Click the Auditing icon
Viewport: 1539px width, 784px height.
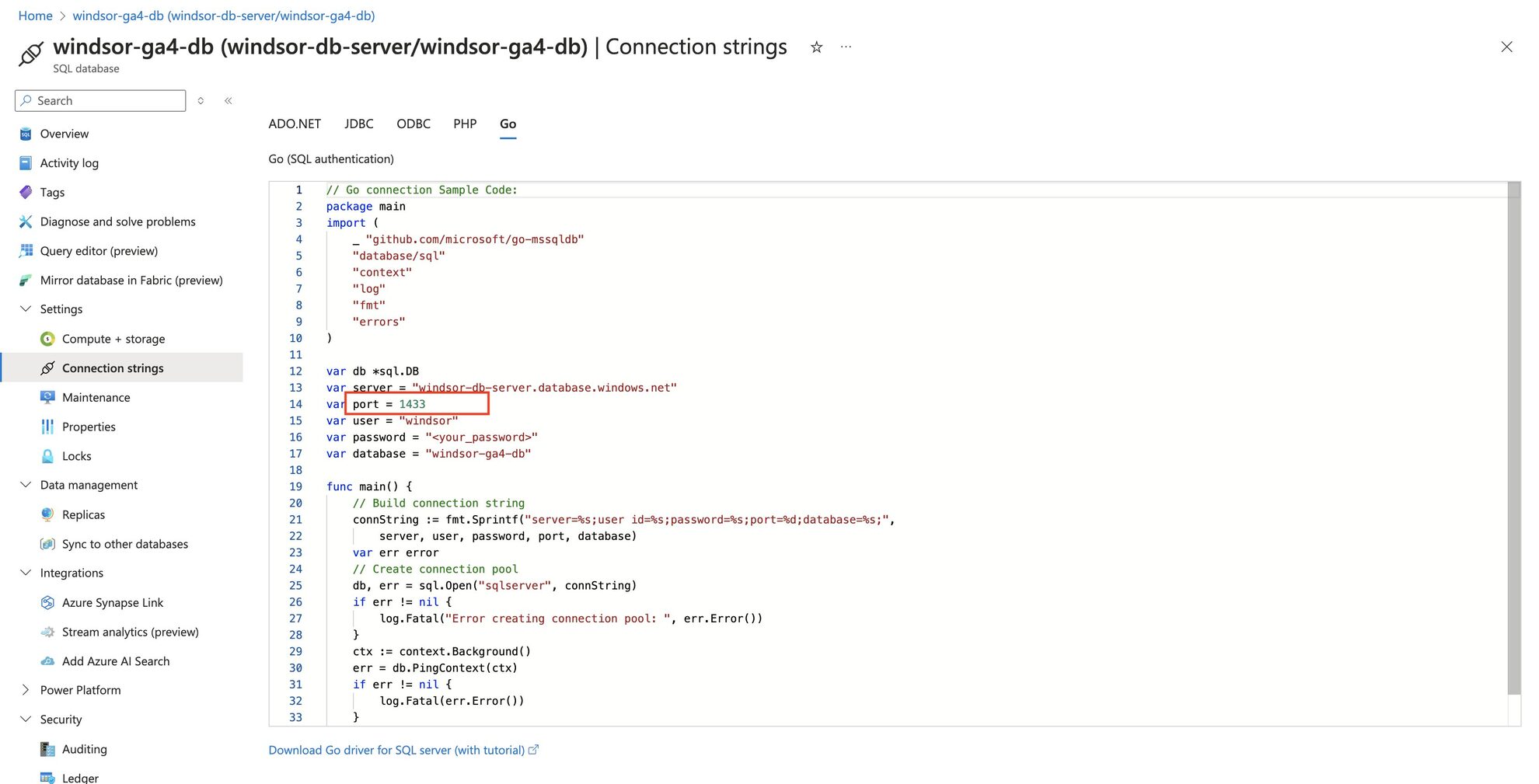coord(47,749)
